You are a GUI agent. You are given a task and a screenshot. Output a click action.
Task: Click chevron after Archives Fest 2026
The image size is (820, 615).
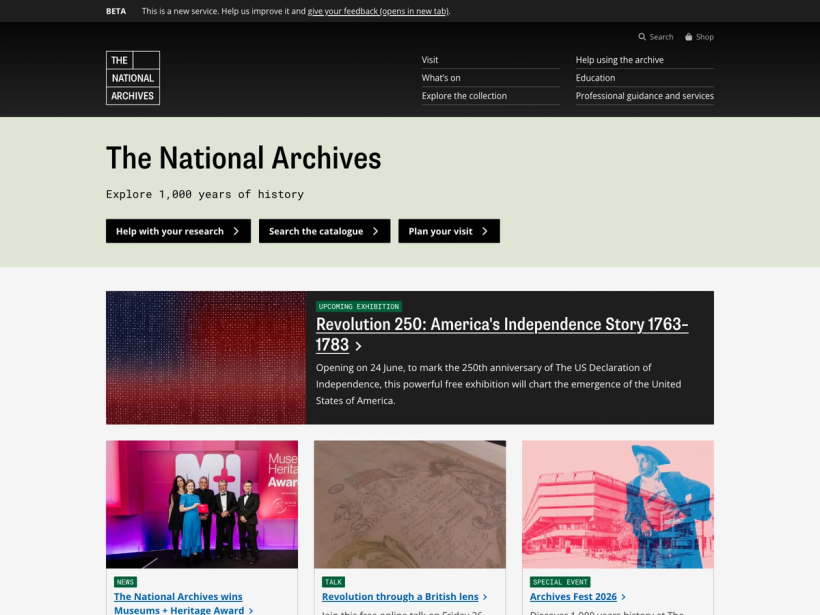pos(623,597)
